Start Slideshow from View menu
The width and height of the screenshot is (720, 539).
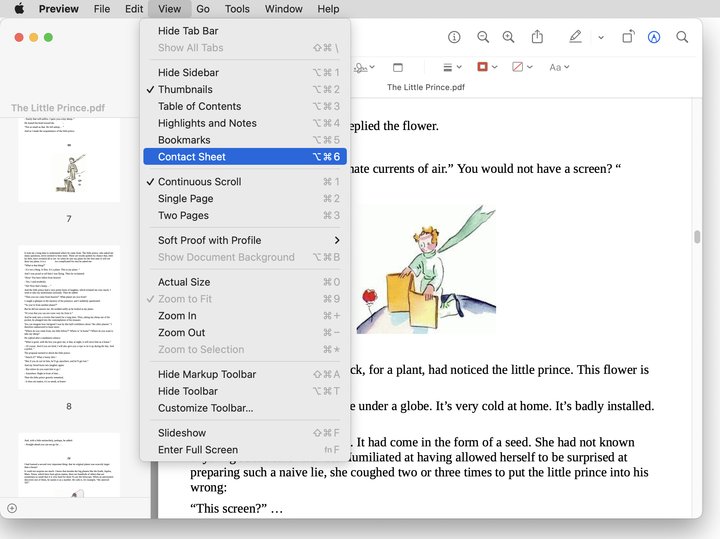(245, 433)
